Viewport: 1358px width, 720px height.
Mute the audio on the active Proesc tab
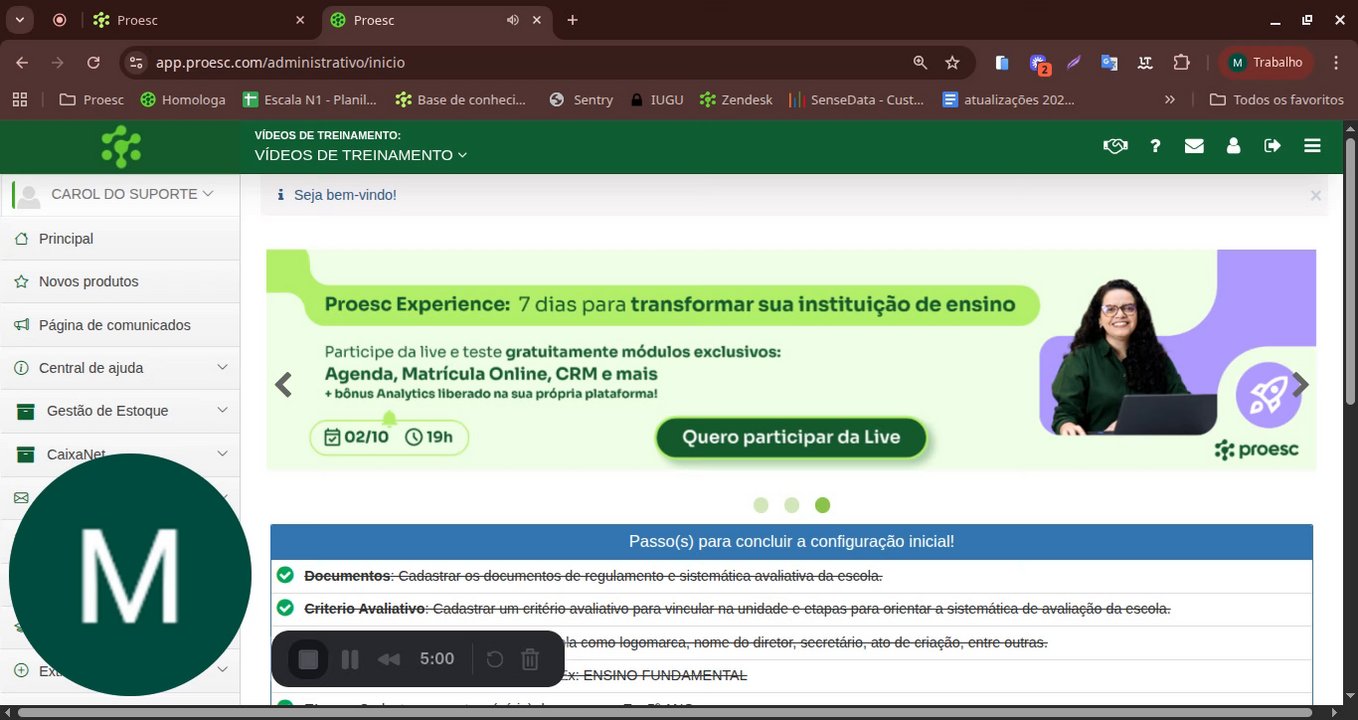tap(513, 20)
